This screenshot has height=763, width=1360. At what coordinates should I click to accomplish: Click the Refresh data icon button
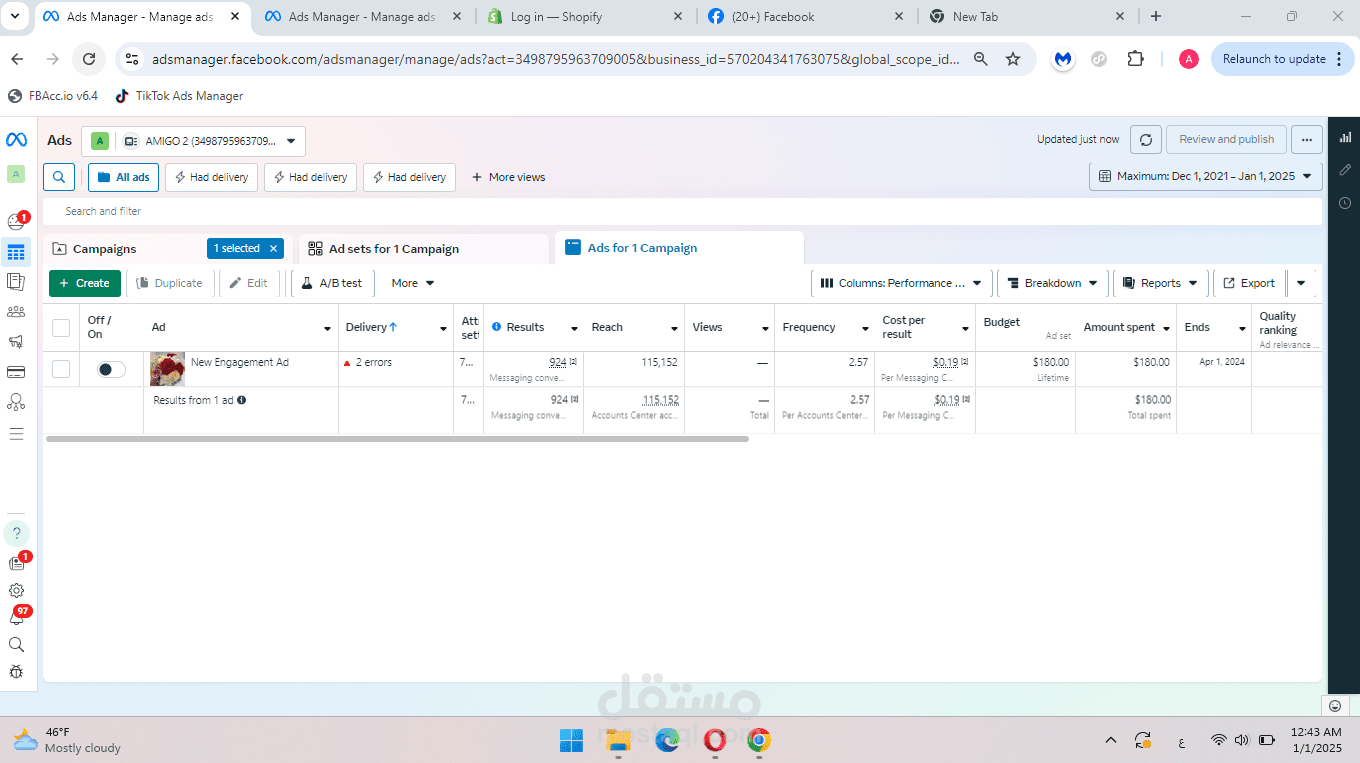point(1145,140)
